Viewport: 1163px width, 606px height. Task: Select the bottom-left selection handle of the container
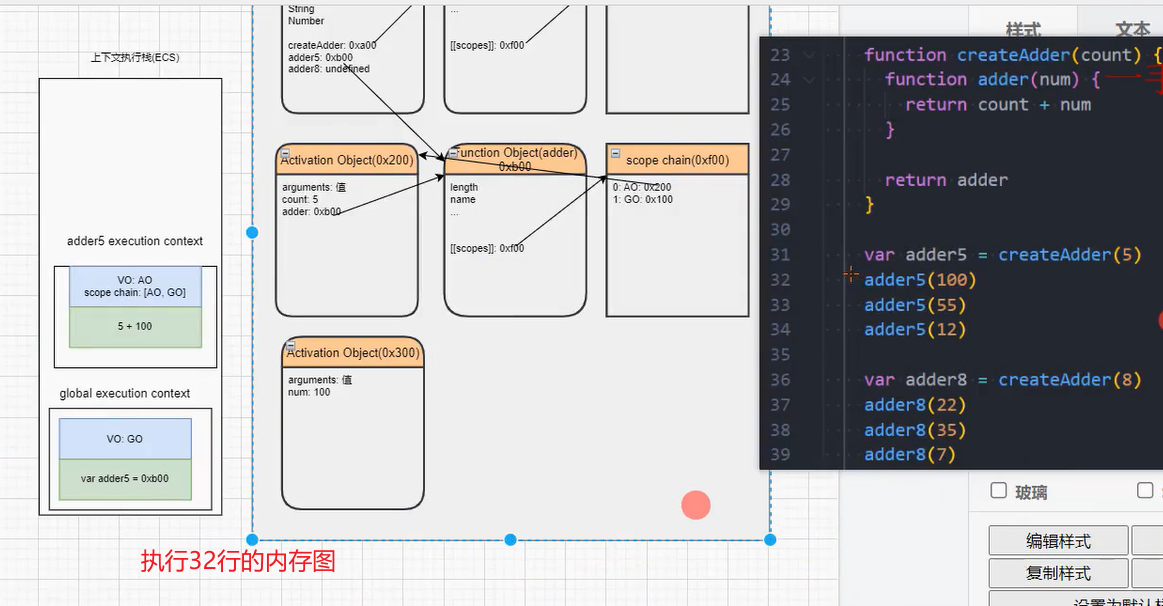(x=252, y=540)
